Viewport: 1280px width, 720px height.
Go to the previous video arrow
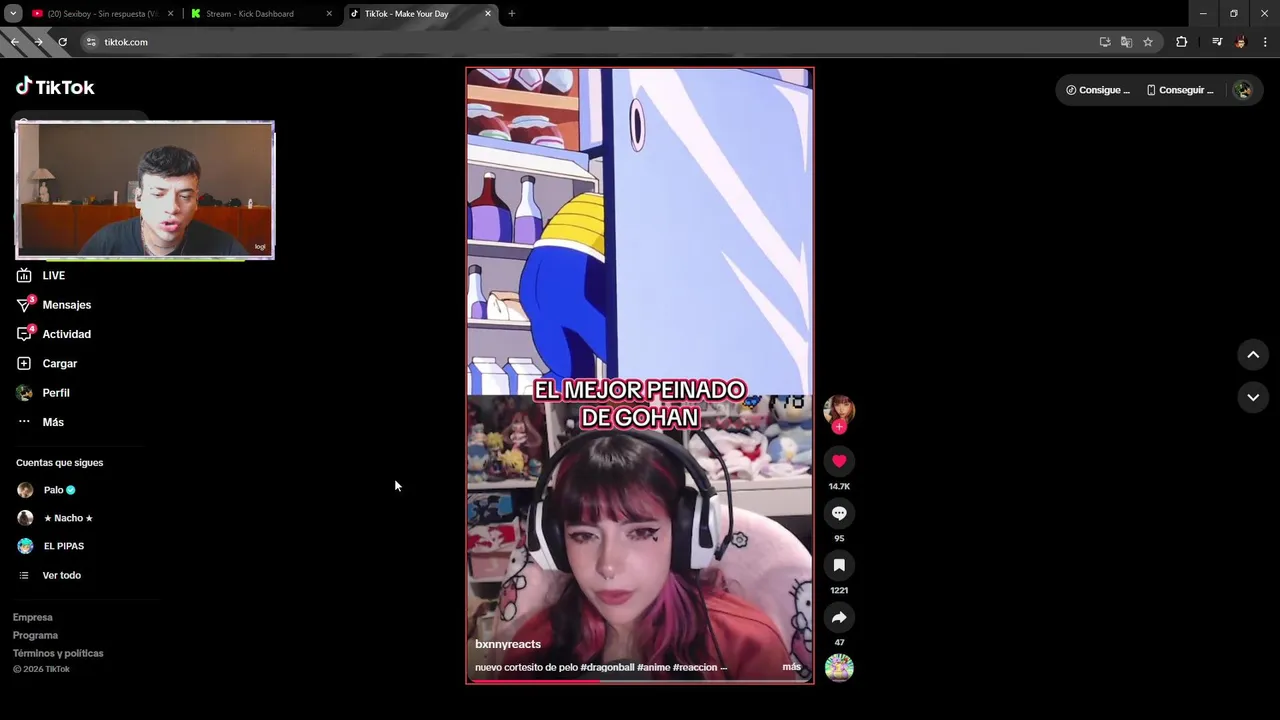(1253, 355)
